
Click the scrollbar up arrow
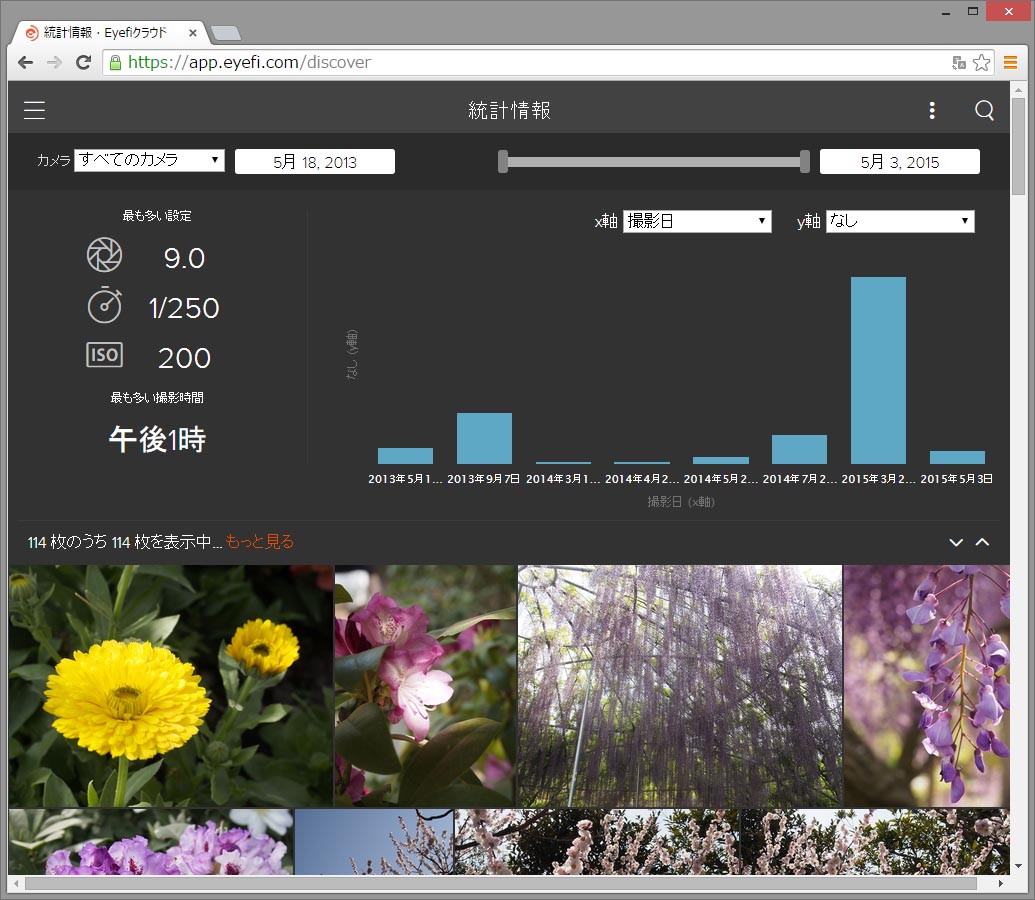(x=1018, y=89)
